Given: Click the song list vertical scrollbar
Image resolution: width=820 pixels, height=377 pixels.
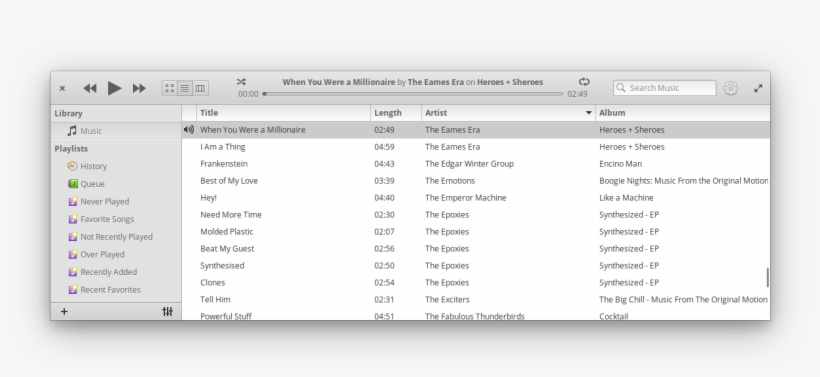Looking at the screenshot, I should (x=768, y=278).
